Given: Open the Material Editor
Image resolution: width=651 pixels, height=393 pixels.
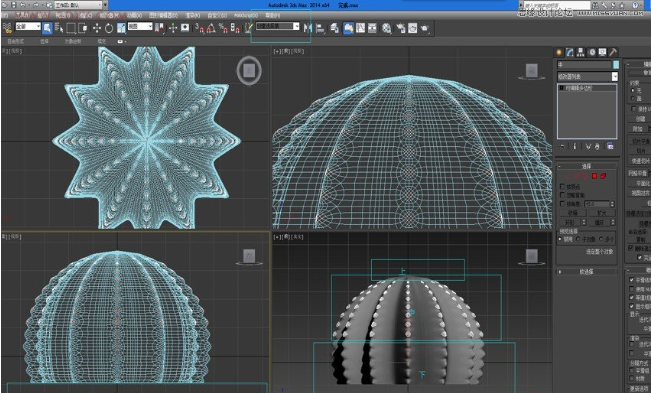Looking at the screenshot, I should [387, 28].
